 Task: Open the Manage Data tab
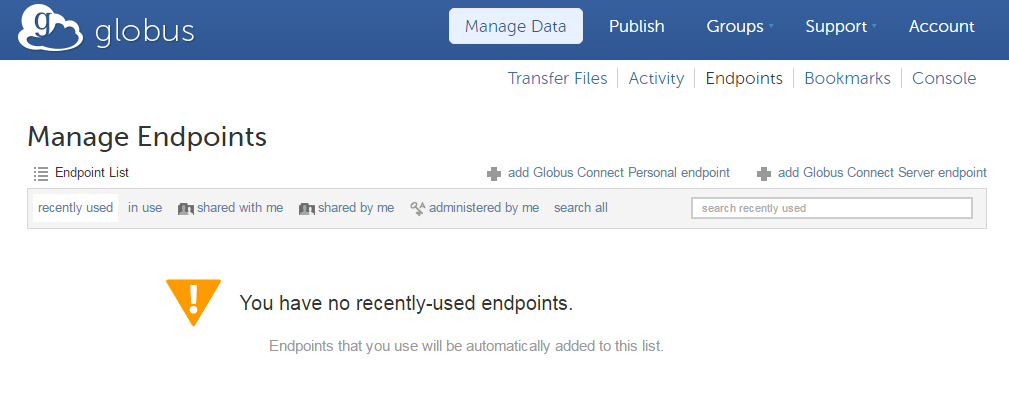click(x=515, y=27)
